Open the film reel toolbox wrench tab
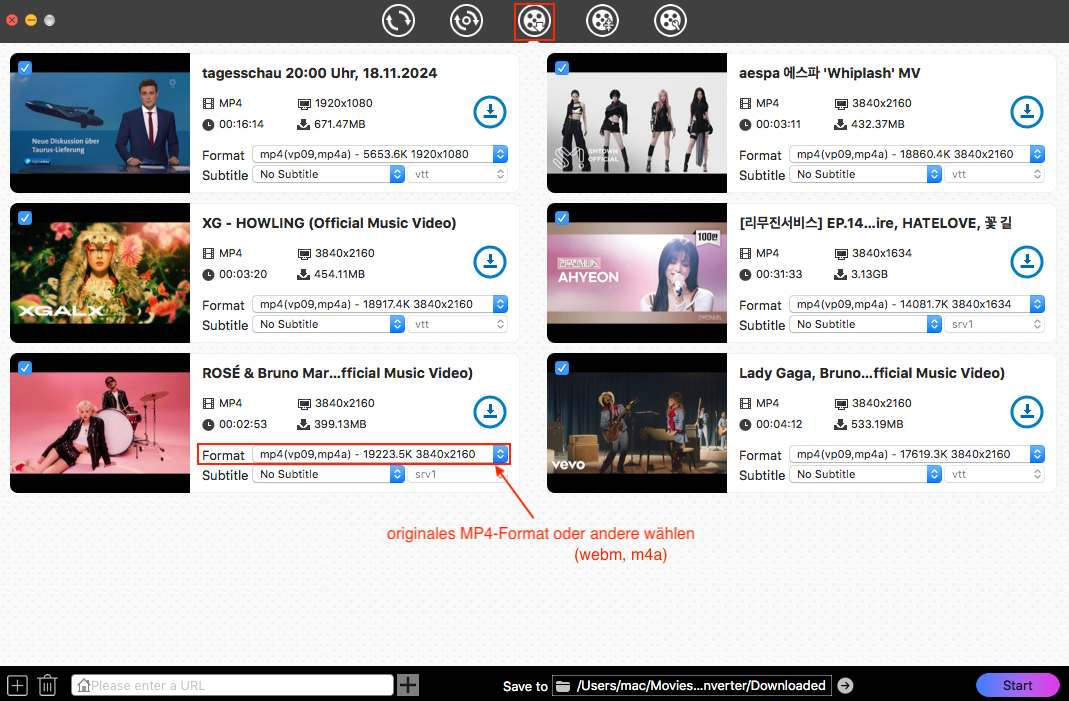Viewport: 1069px width, 701px height. click(x=670, y=20)
